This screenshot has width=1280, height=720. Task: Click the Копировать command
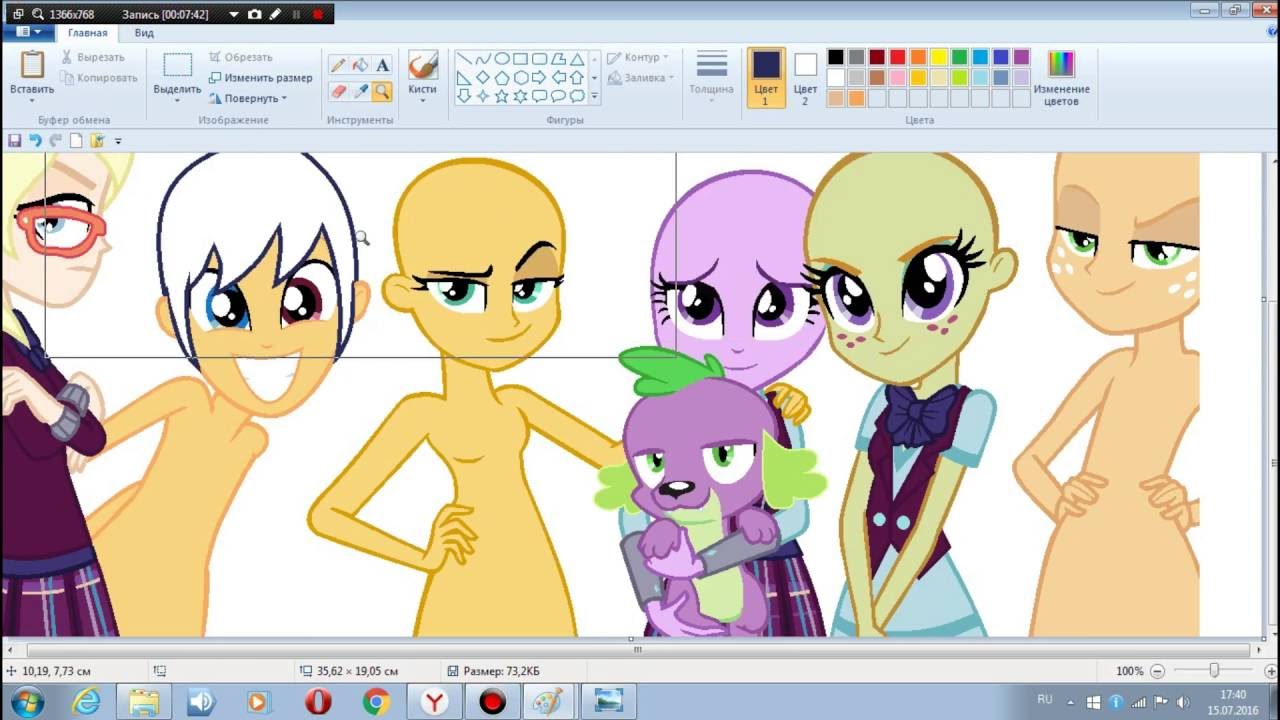[98, 77]
